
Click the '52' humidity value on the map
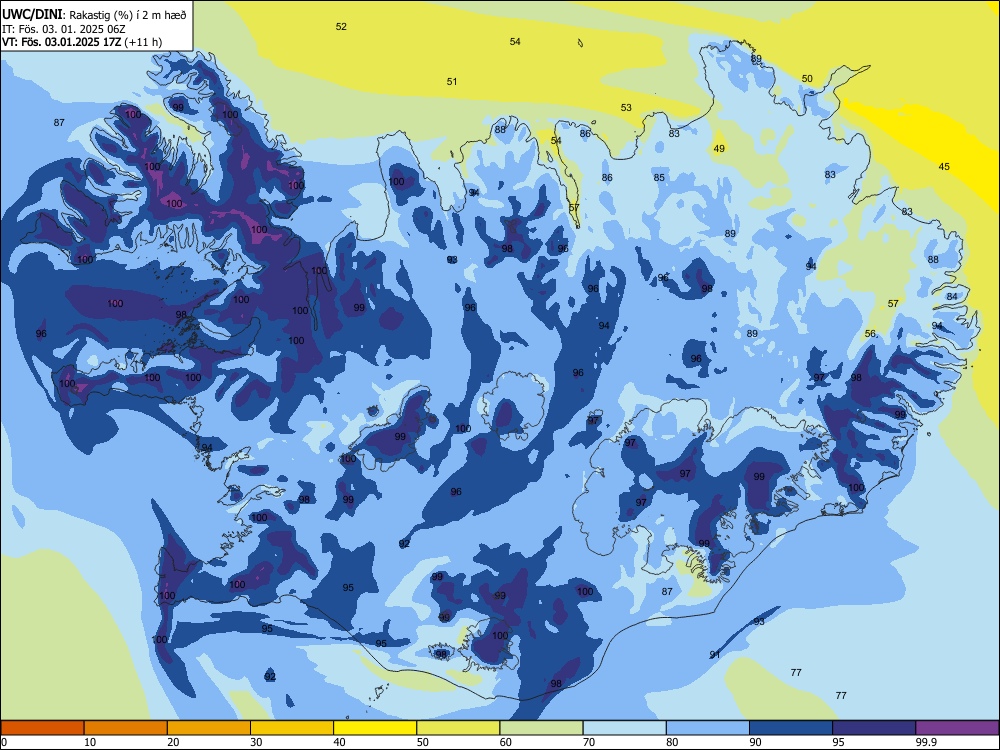pyautogui.click(x=341, y=27)
